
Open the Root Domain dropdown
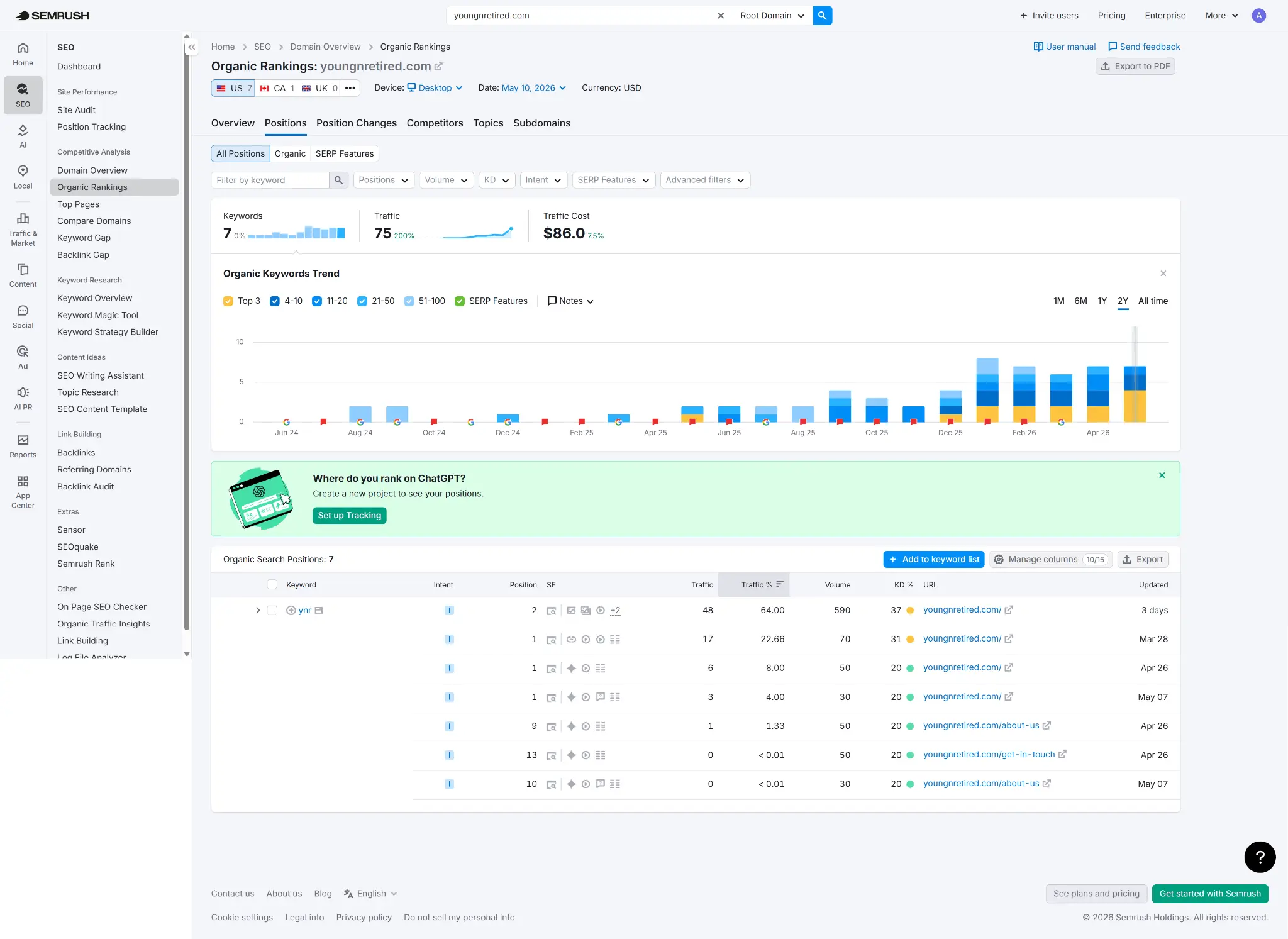pyautogui.click(x=772, y=16)
